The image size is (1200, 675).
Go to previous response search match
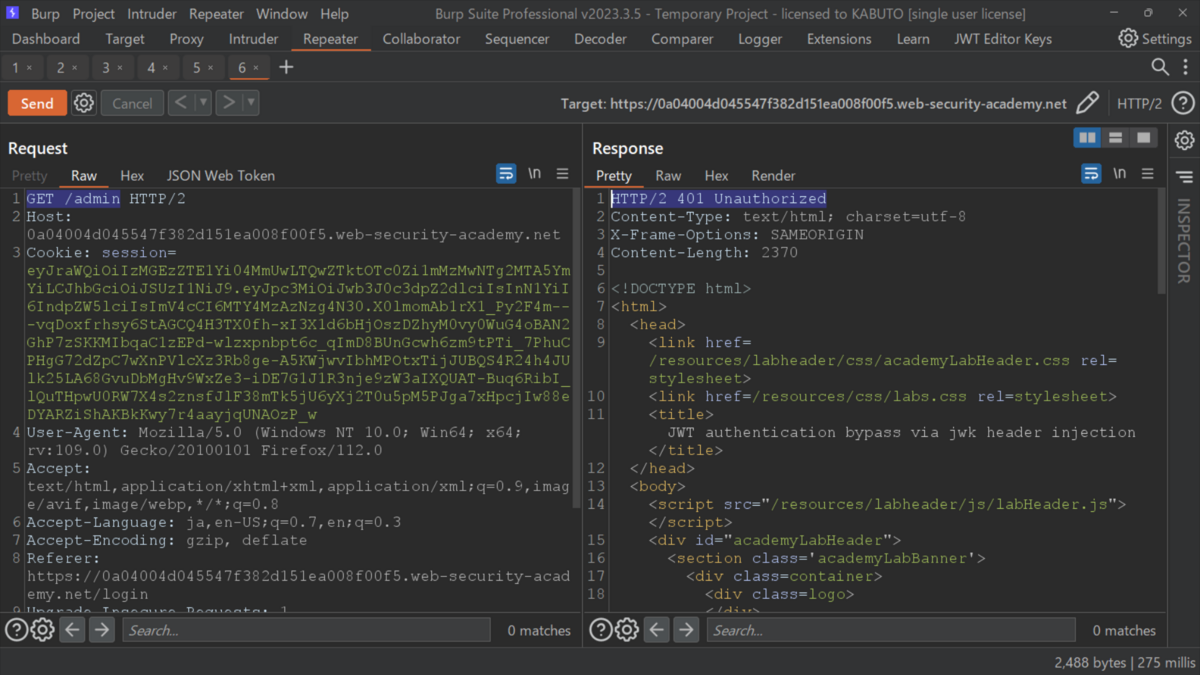656,630
